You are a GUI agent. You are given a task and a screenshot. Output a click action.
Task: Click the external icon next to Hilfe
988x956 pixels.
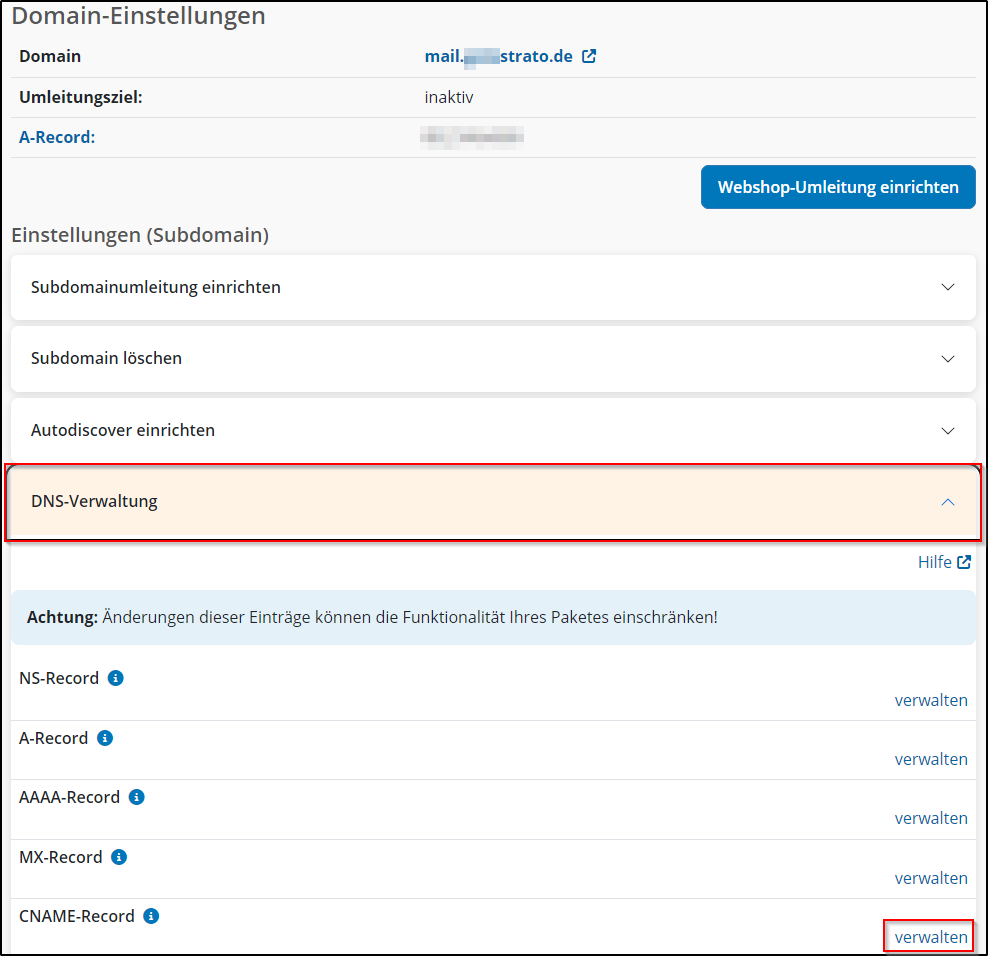coord(964,562)
